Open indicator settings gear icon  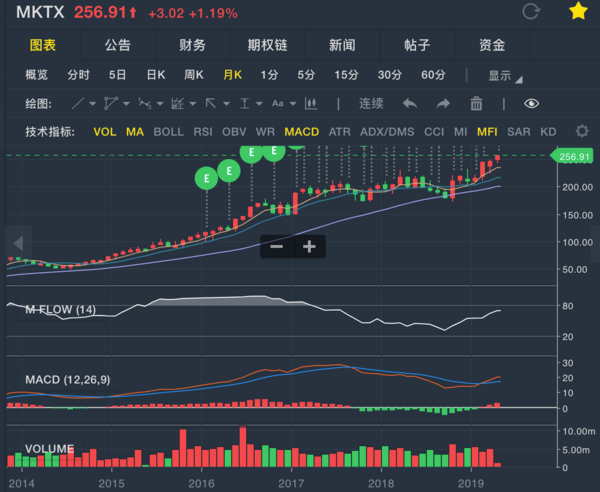tap(582, 131)
